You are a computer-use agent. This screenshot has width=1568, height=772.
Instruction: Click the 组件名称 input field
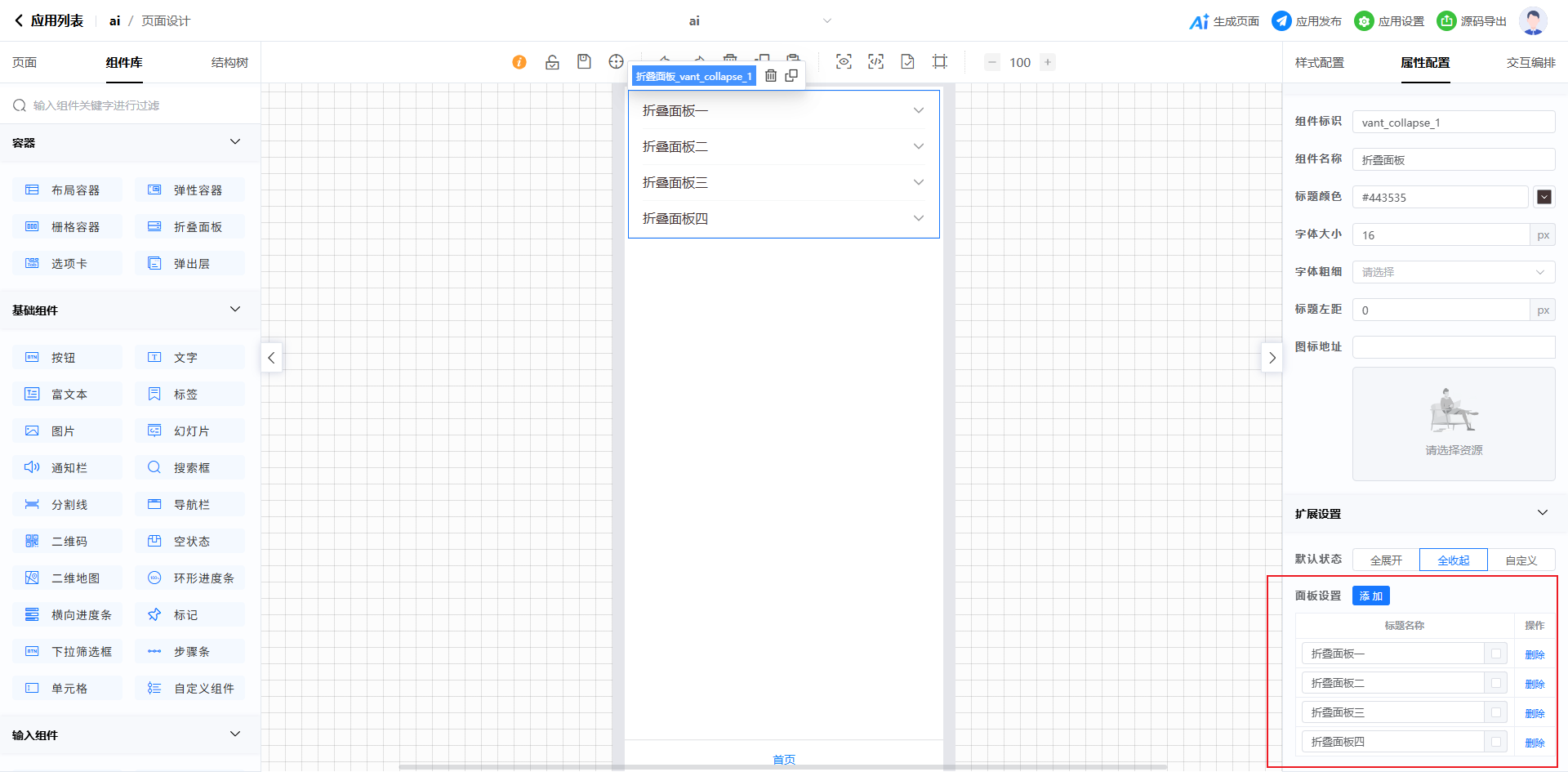coord(1453,160)
